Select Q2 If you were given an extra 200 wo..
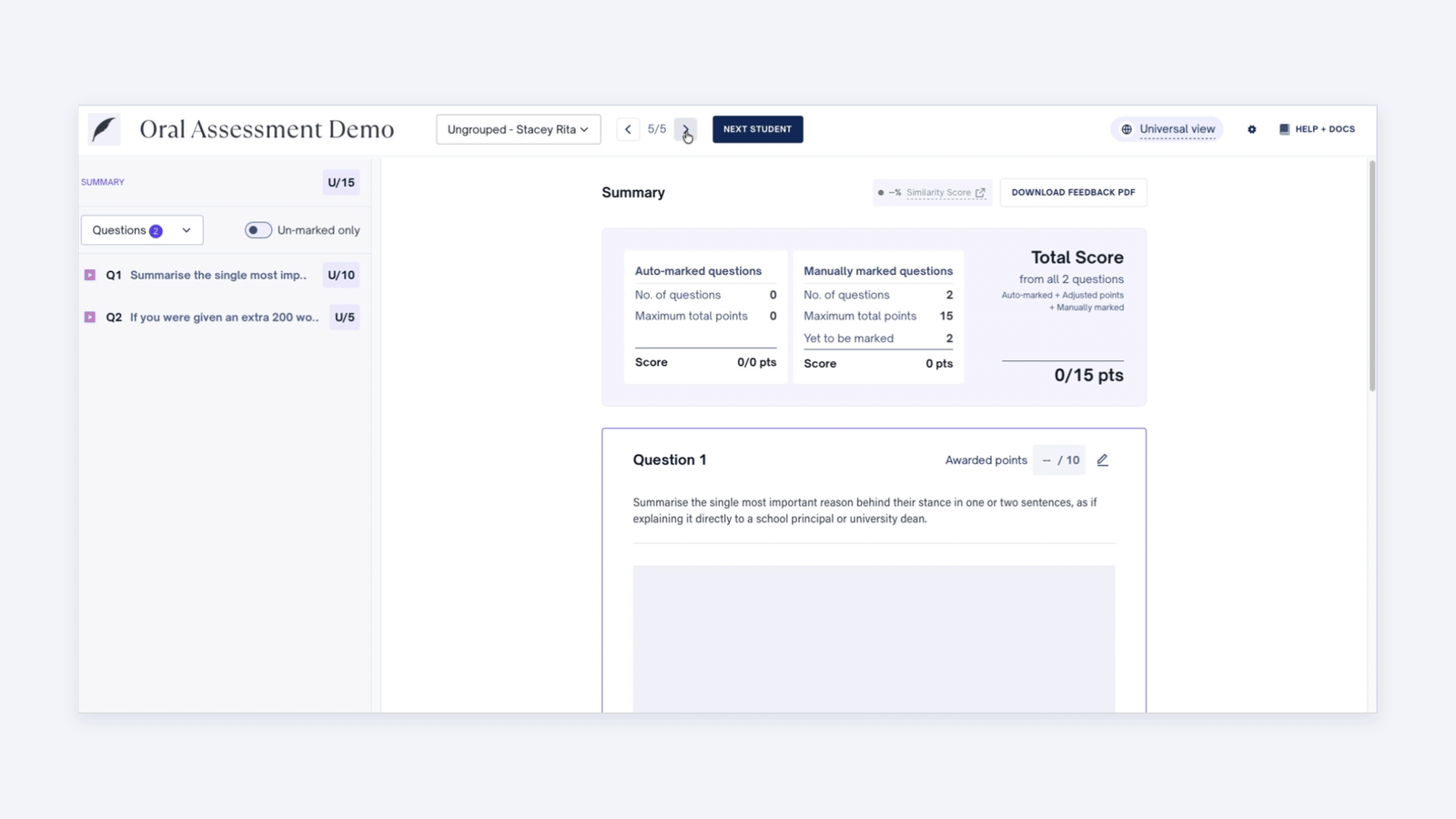This screenshot has width=1456, height=819. (x=224, y=318)
